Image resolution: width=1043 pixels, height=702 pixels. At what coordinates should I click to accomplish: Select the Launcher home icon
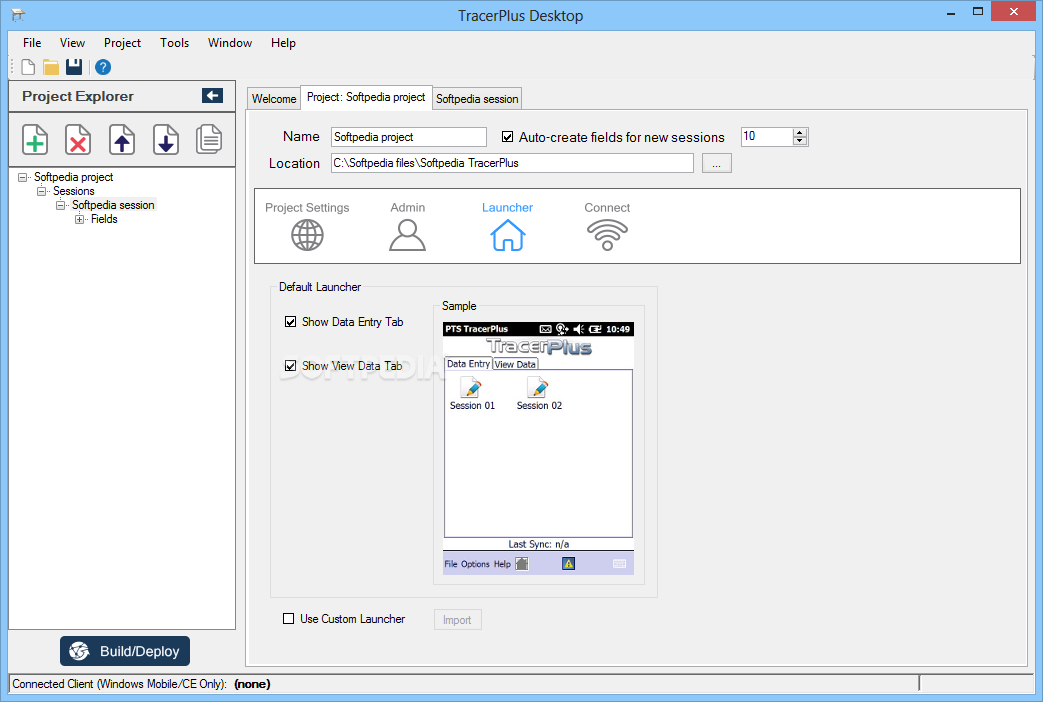[508, 235]
